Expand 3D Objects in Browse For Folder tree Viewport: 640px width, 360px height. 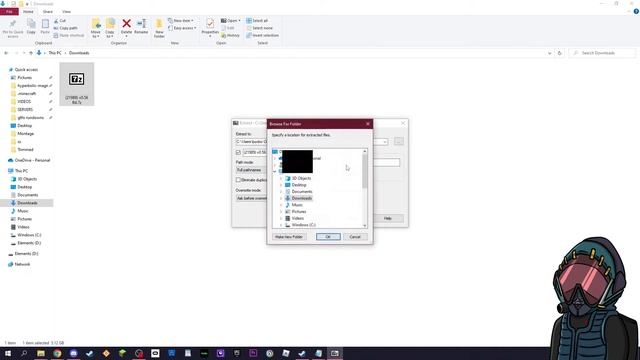point(281,179)
